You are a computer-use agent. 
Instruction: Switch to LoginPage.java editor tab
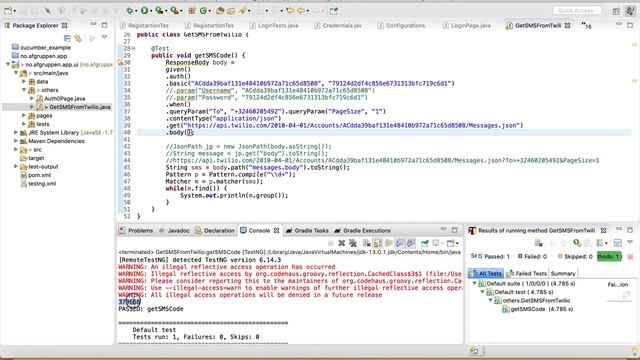pyautogui.click(x=467, y=25)
